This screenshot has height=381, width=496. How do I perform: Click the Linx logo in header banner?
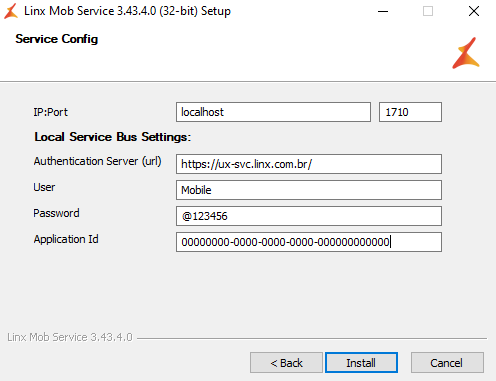click(x=466, y=53)
